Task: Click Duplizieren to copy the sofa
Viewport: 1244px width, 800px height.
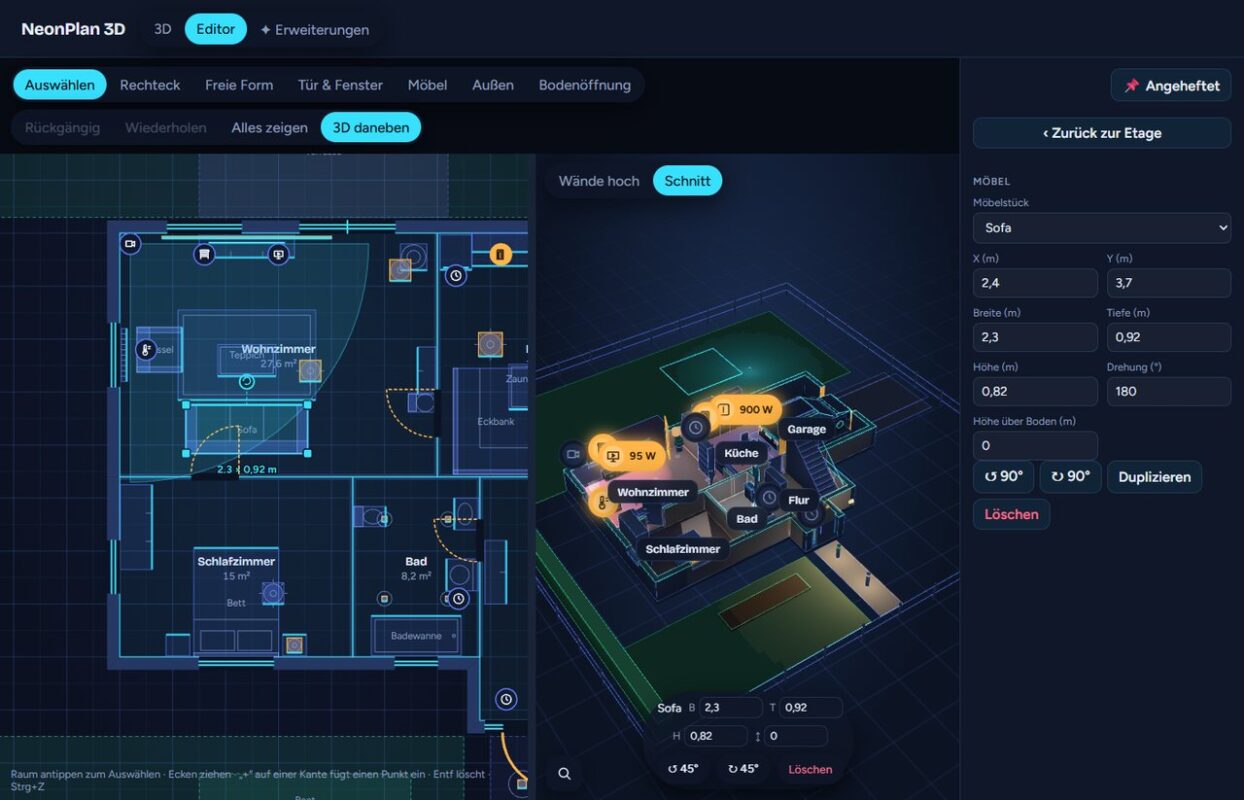Action: pos(1155,477)
